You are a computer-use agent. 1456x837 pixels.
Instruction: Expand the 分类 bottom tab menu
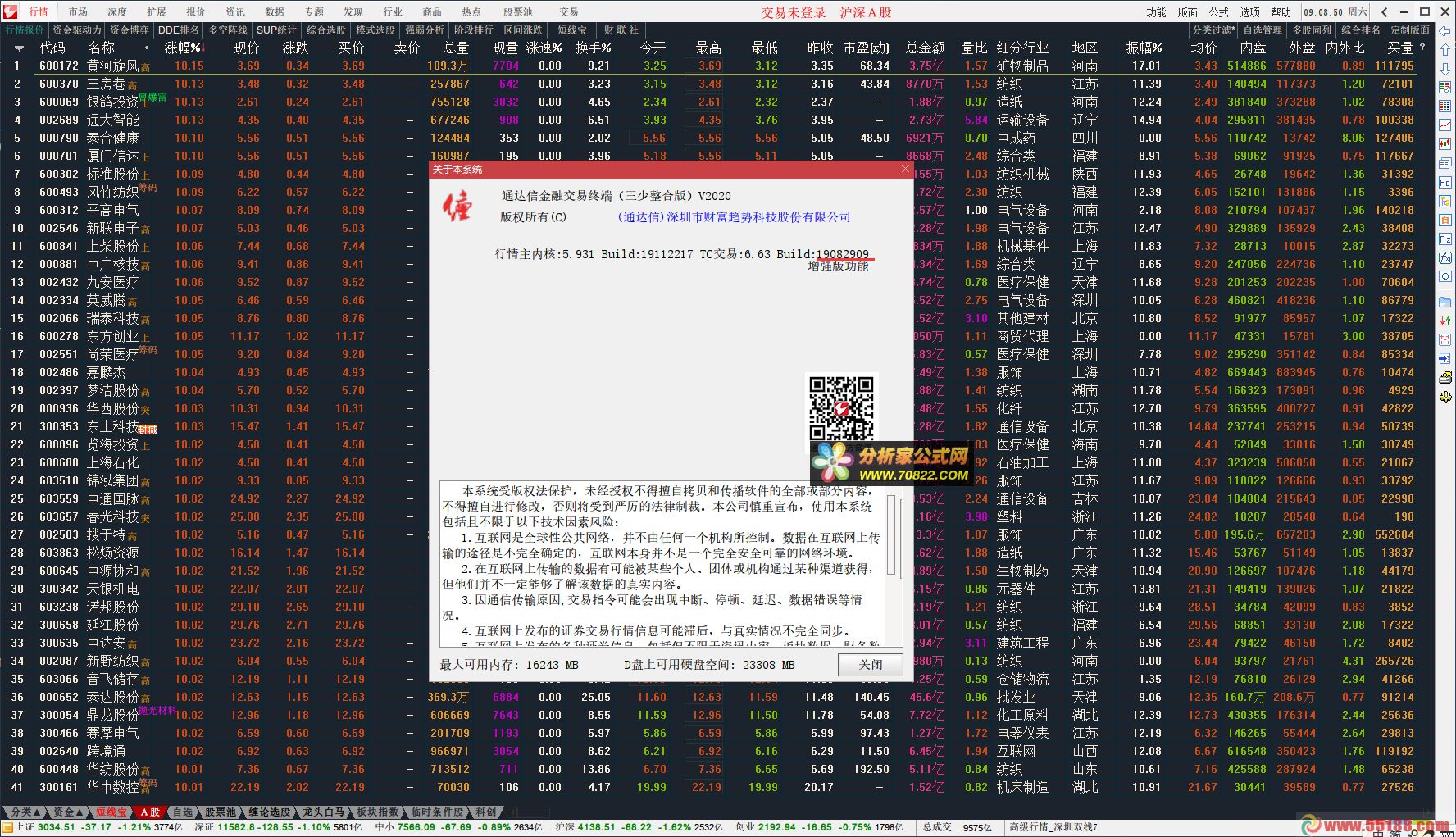pyautogui.click(x=25, y=812)
